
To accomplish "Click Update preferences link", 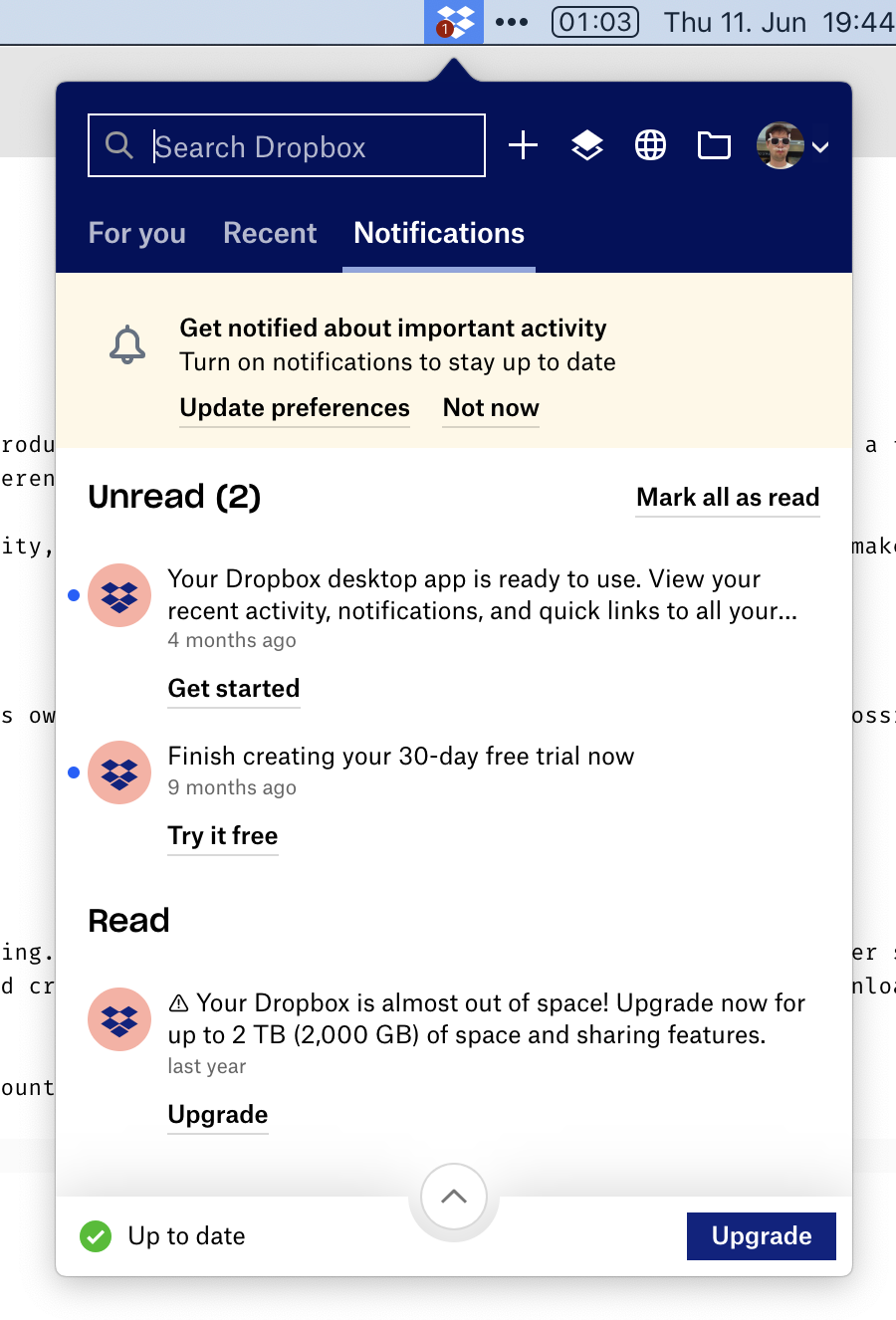I will [x=295, y=408].
